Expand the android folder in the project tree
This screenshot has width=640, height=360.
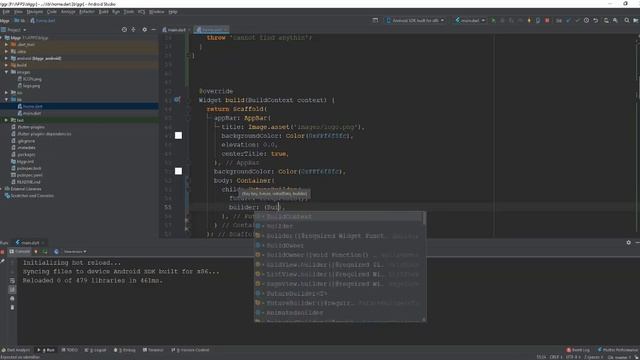[6, 58]
